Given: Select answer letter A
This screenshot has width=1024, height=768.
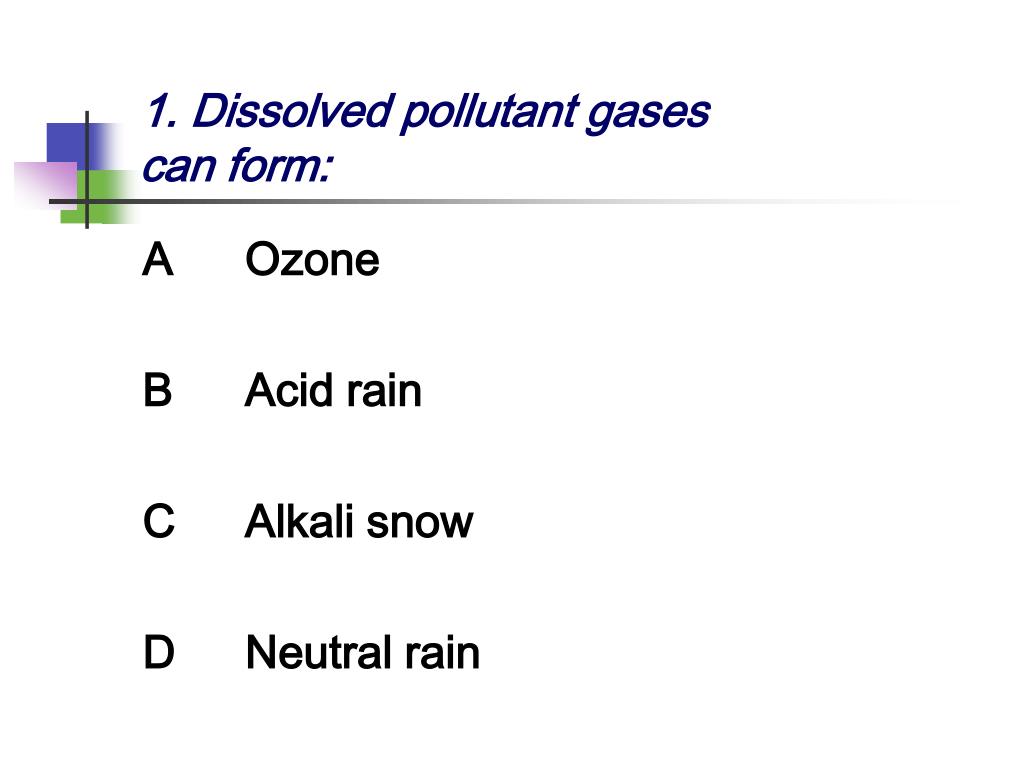Looking at the screenshot, I should [157, 260].
